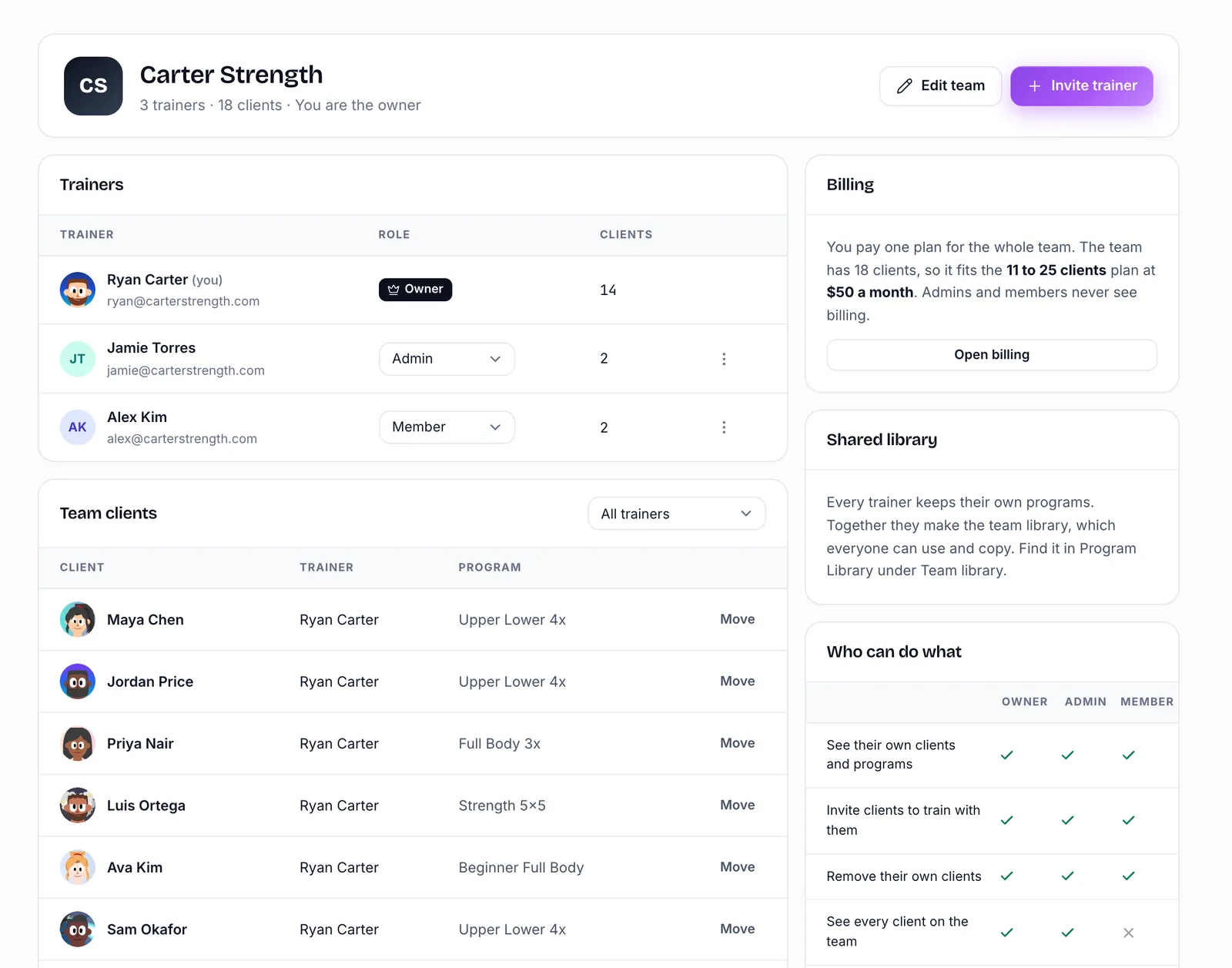
Task: Click Maya Chen's client avatar
Action: coord(78,620)
